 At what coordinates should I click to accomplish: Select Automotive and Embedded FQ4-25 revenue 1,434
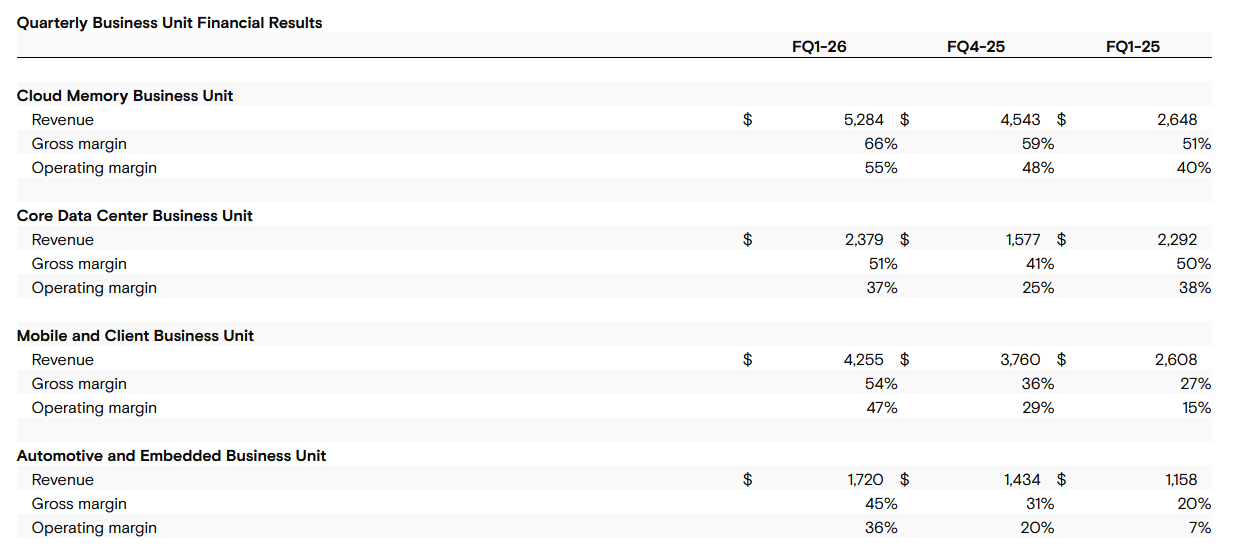point(1022,480)
